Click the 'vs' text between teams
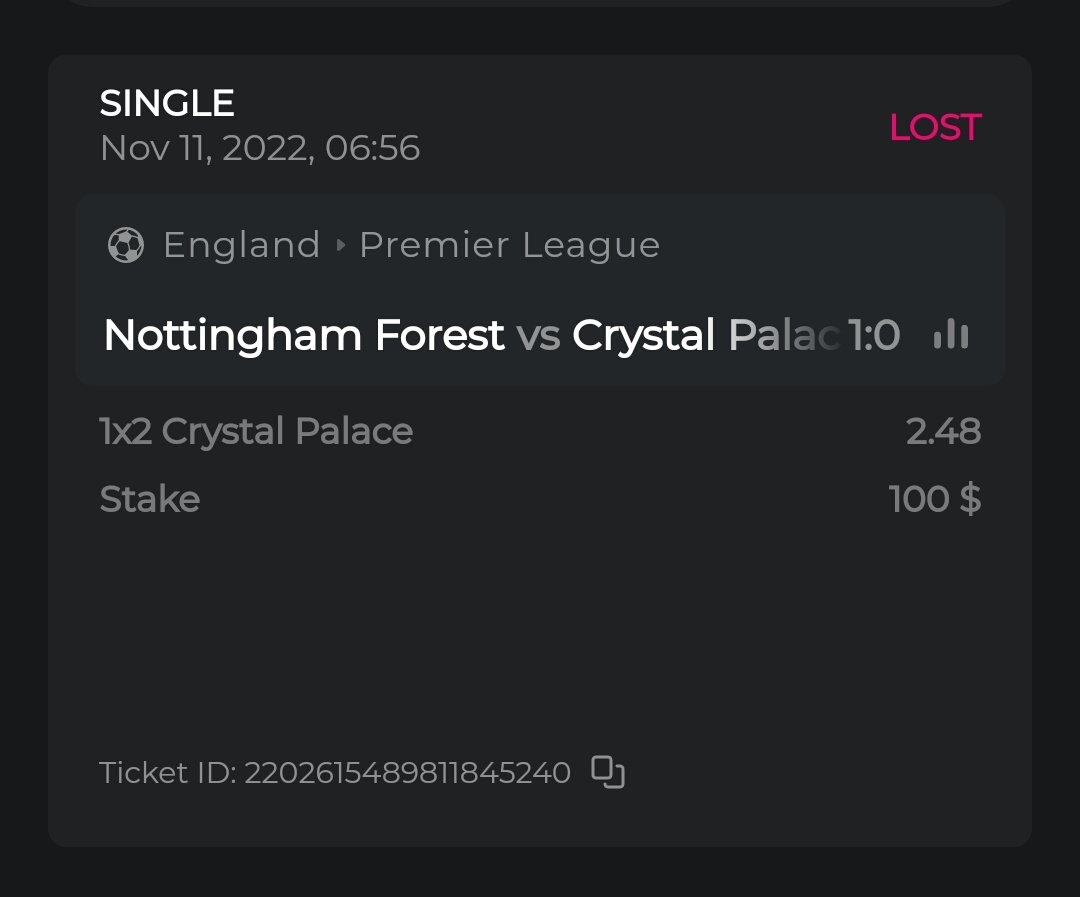Image resolution: width=1080 pixels, height=897 pixels. (538, 335)
